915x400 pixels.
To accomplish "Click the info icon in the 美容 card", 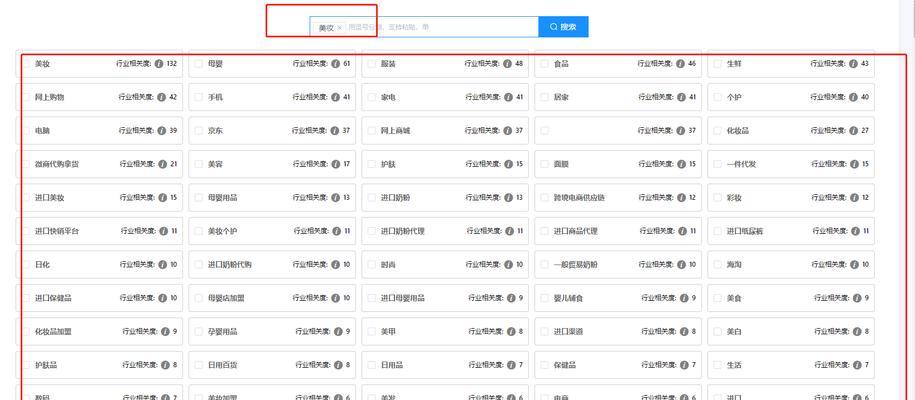I will point(336,164).
